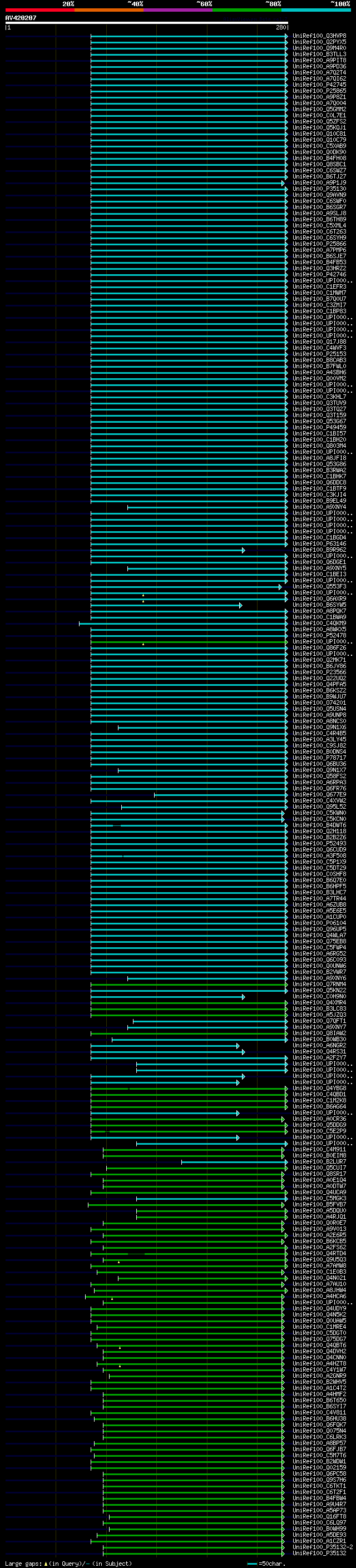
Task: Click the UniRef100_P35132-2 label
Action: coord(323,1547)
